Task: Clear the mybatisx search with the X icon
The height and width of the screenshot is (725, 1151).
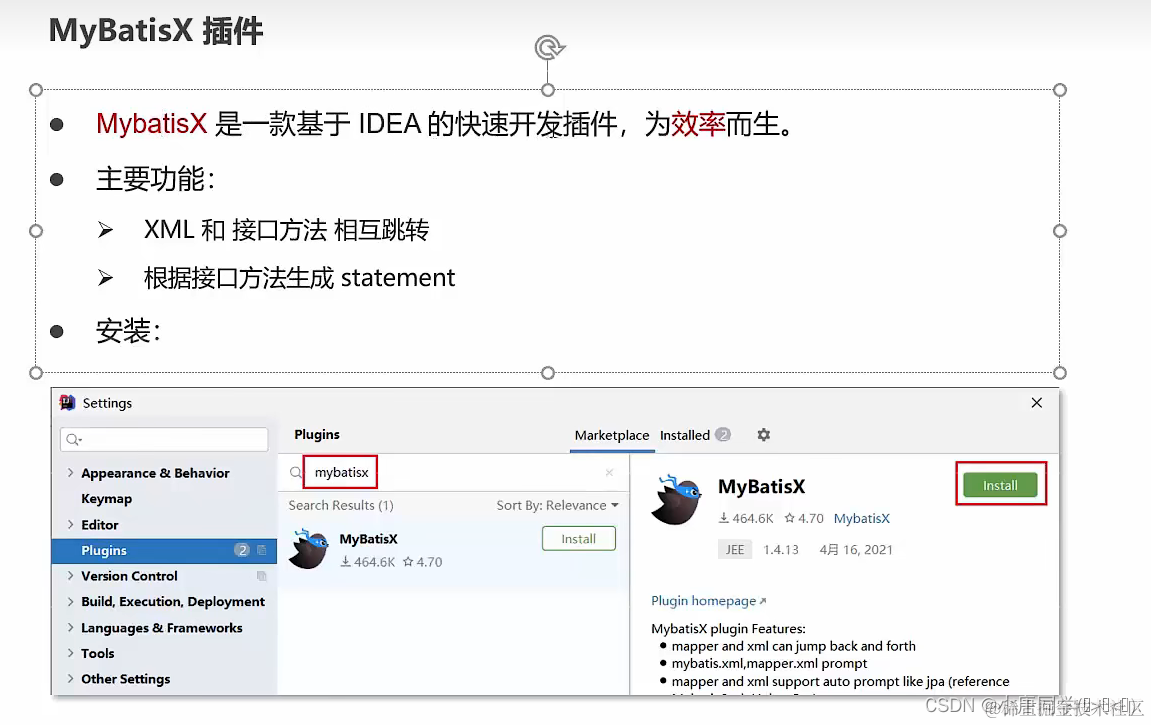Action: click(x=609, y=473)
